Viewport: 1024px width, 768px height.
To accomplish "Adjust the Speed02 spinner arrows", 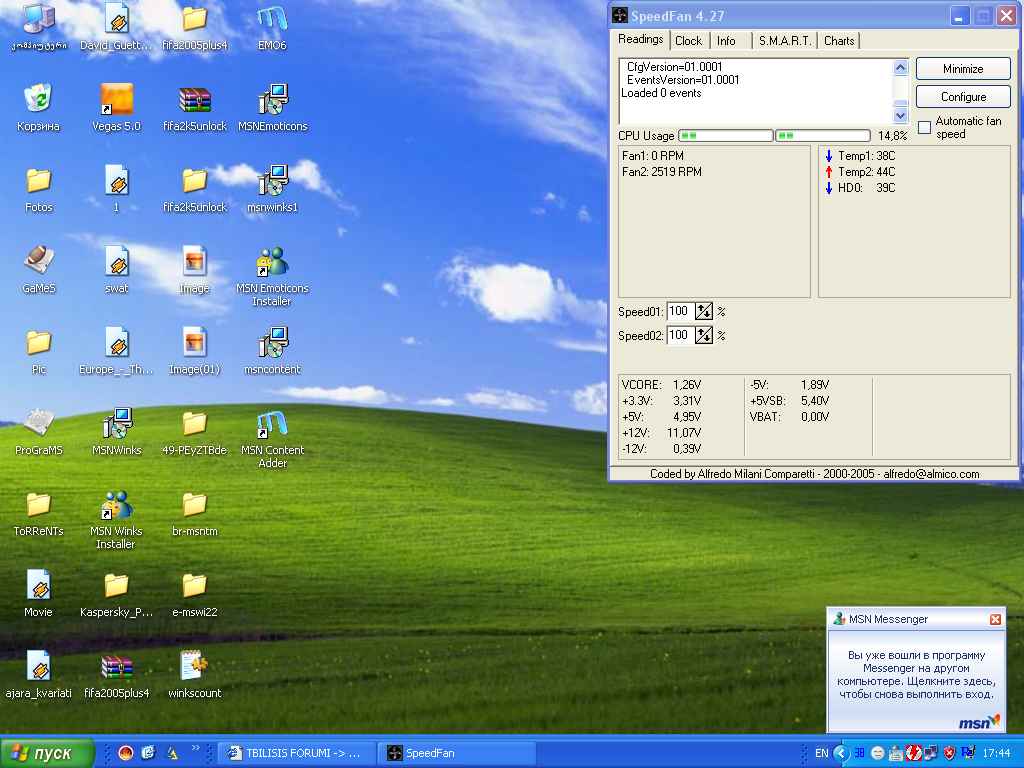I will (x=703, y=336).
